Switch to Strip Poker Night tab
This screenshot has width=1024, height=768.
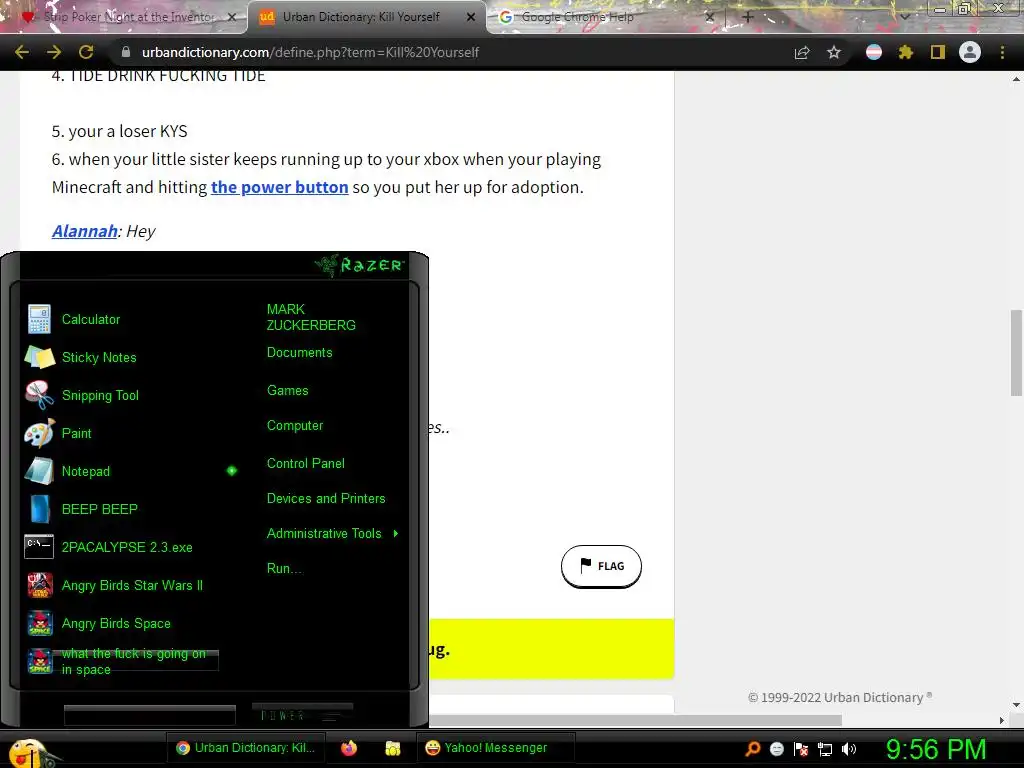(124, 17)
